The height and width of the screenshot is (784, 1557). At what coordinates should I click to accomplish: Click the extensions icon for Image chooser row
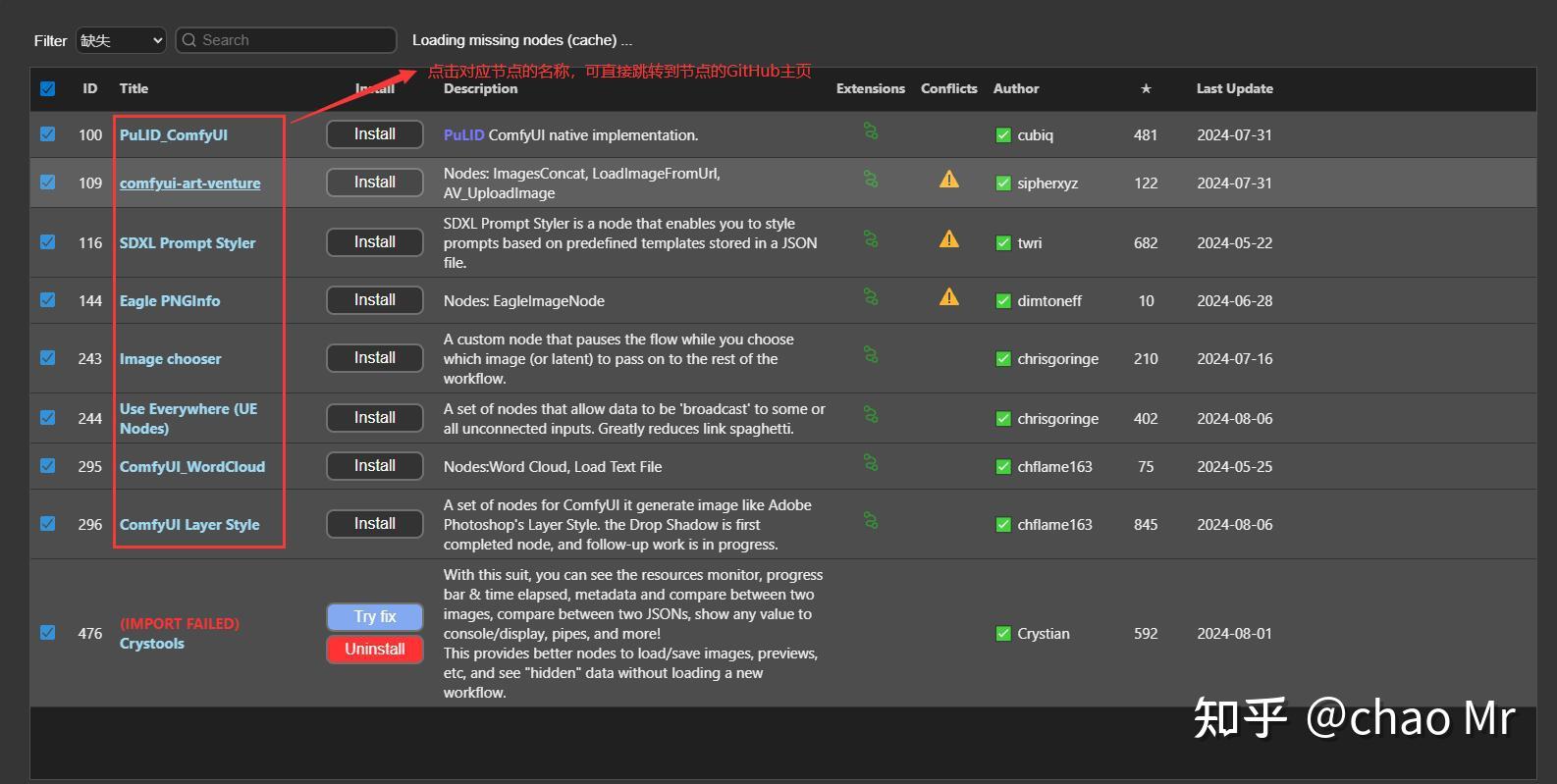[x=871, y=355]
